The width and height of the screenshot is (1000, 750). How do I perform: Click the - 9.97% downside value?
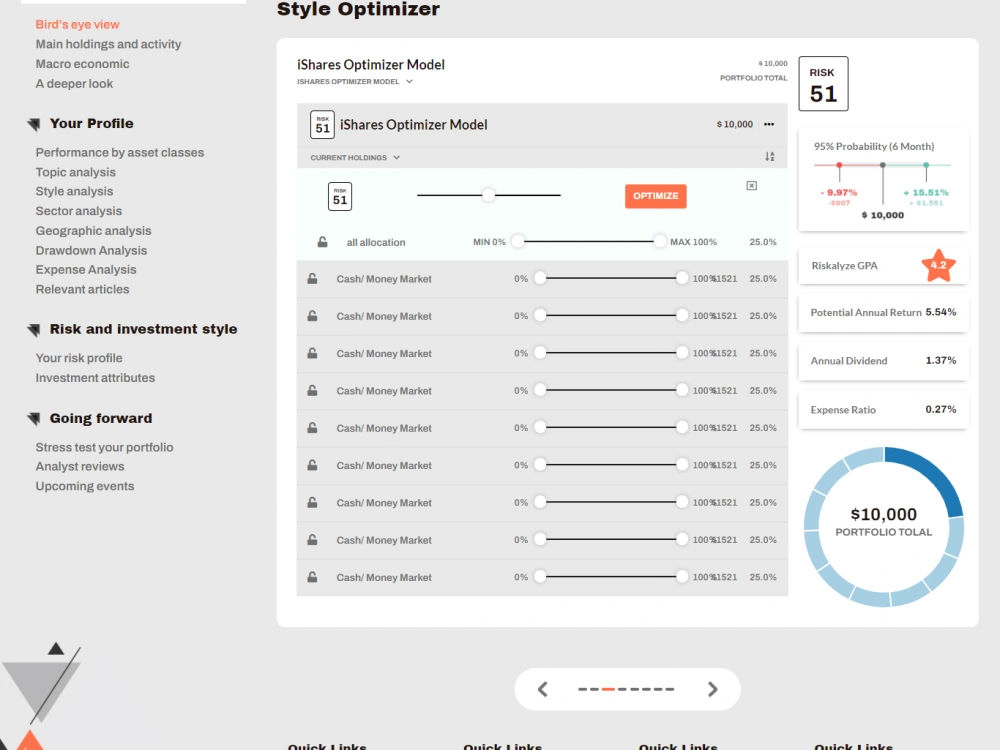tap(839, 193)
